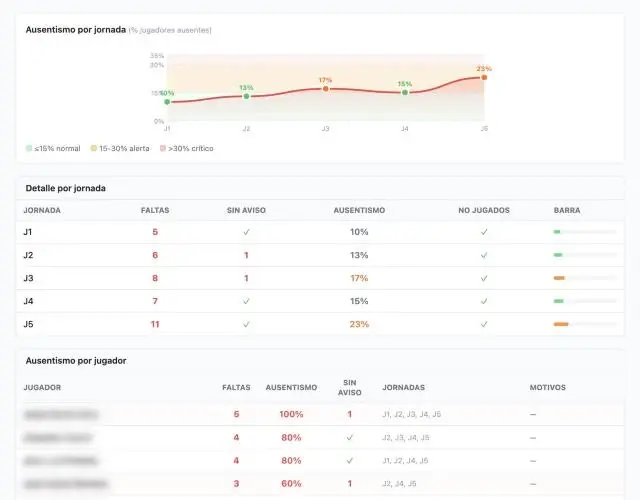640x500 pixels.
Task: Select the J3 row label
Action: [28, 278]
